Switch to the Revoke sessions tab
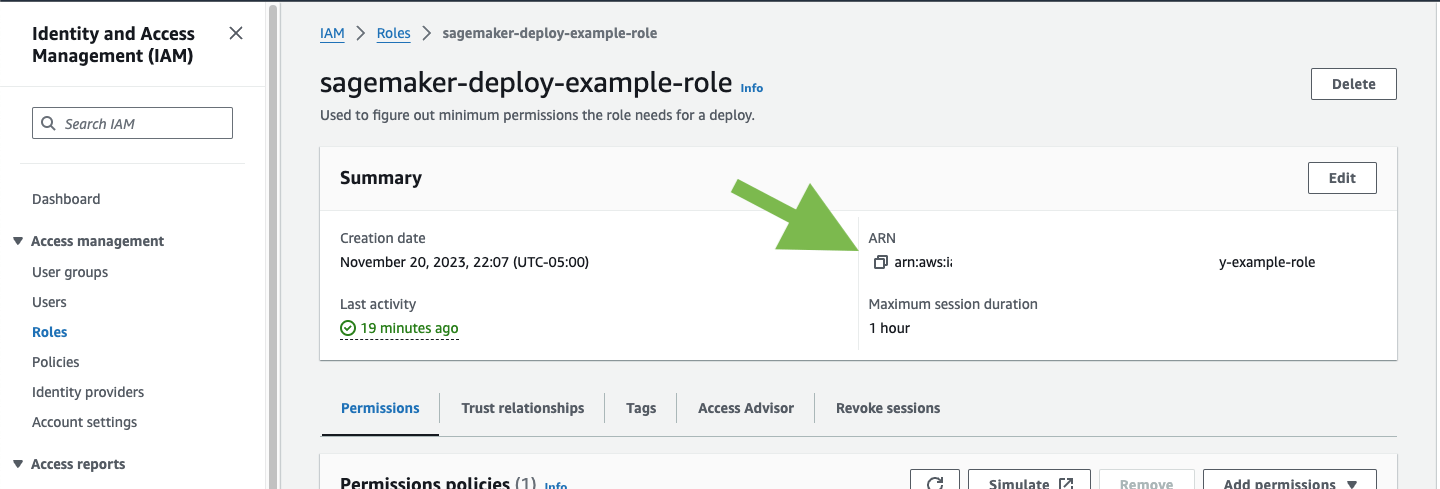 [x=888, y=408]
